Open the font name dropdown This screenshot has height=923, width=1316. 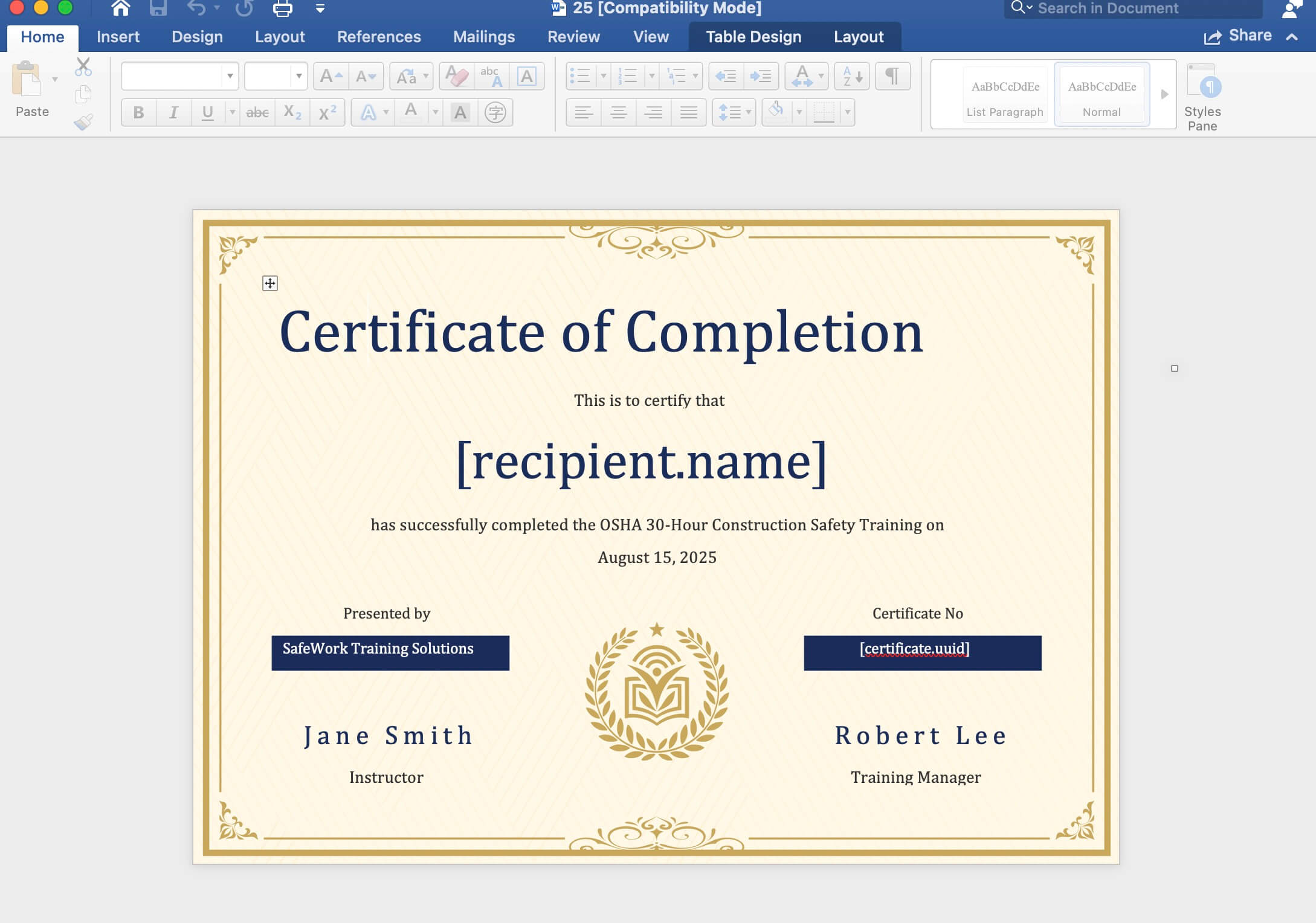coord(230,77)
